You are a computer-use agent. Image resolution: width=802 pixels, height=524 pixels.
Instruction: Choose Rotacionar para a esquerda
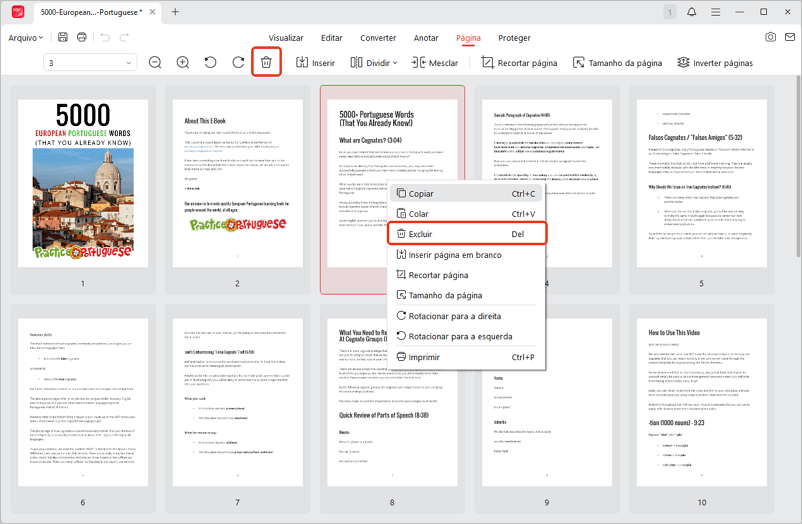pyautogui.click(x=466, y=336)
